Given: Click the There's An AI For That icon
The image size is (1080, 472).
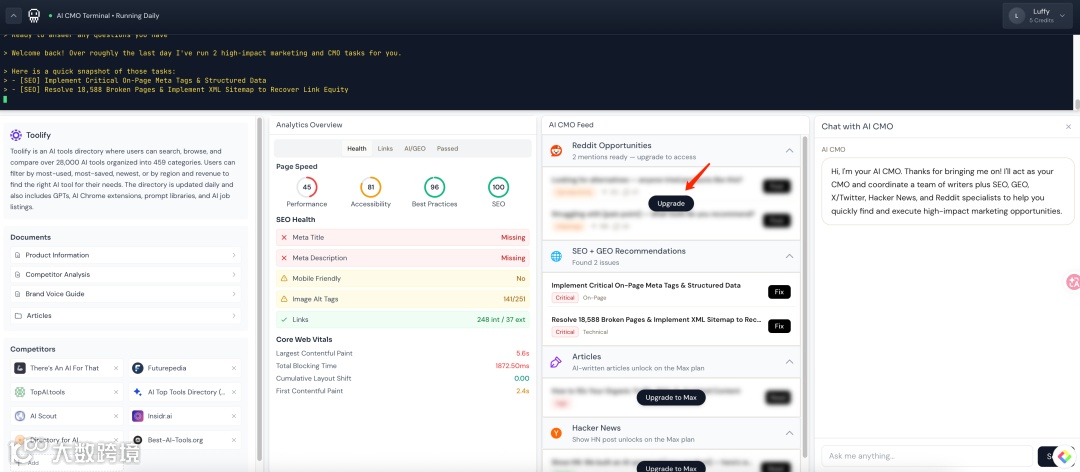Looking at the screenshot, I should 20,368.
